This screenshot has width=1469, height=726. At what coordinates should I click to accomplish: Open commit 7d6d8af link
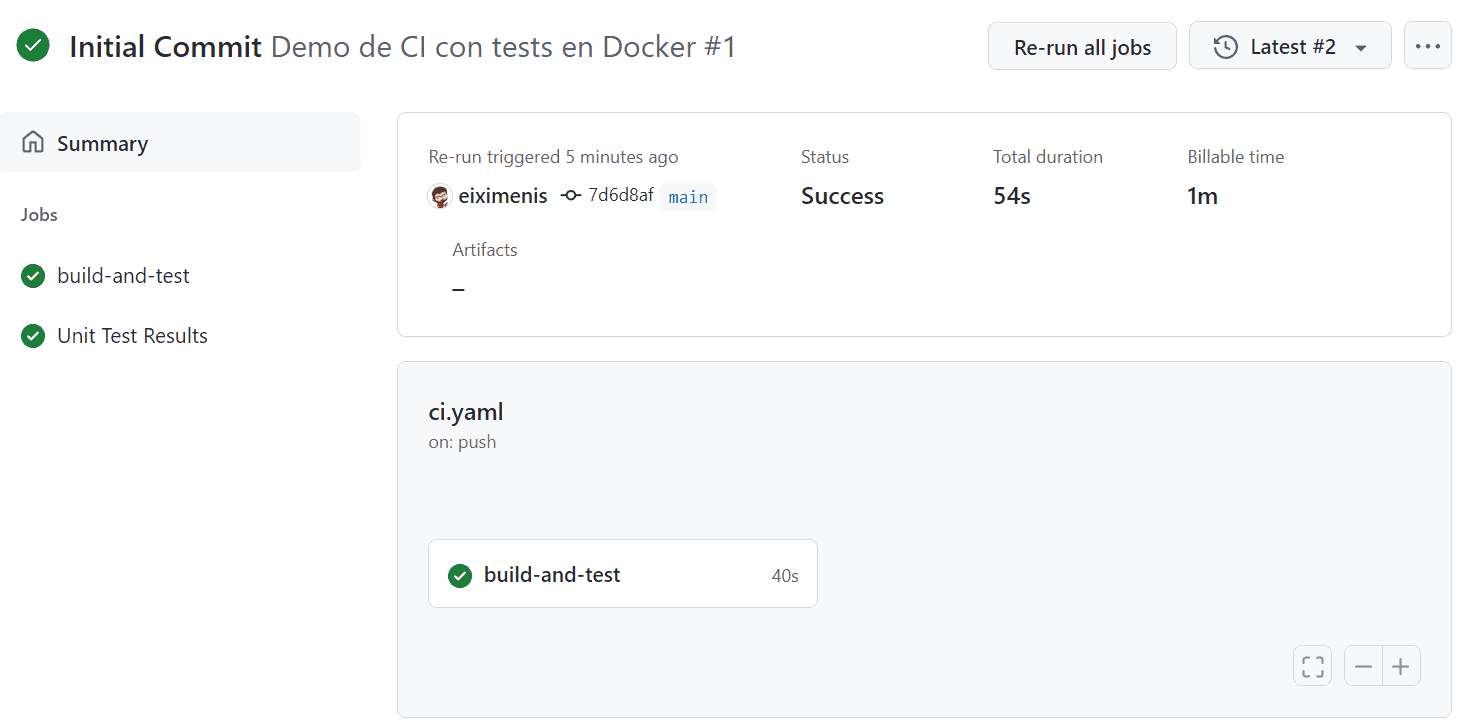pos(620,195)
